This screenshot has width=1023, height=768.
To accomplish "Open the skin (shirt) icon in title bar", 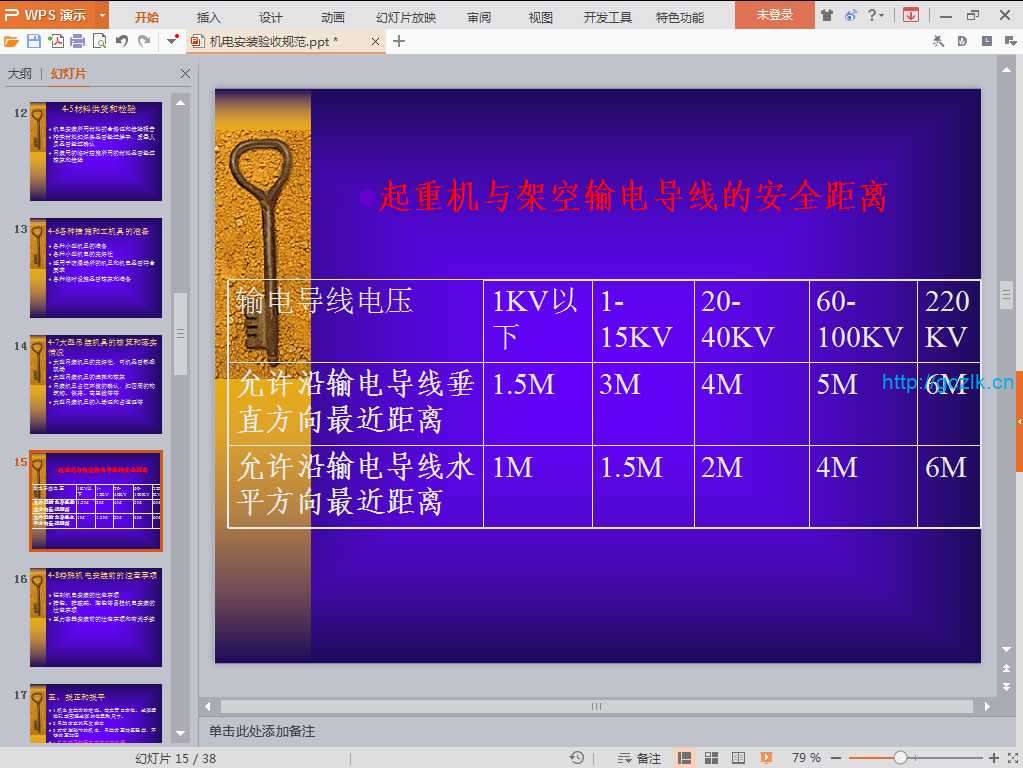I will coord(826,15).
